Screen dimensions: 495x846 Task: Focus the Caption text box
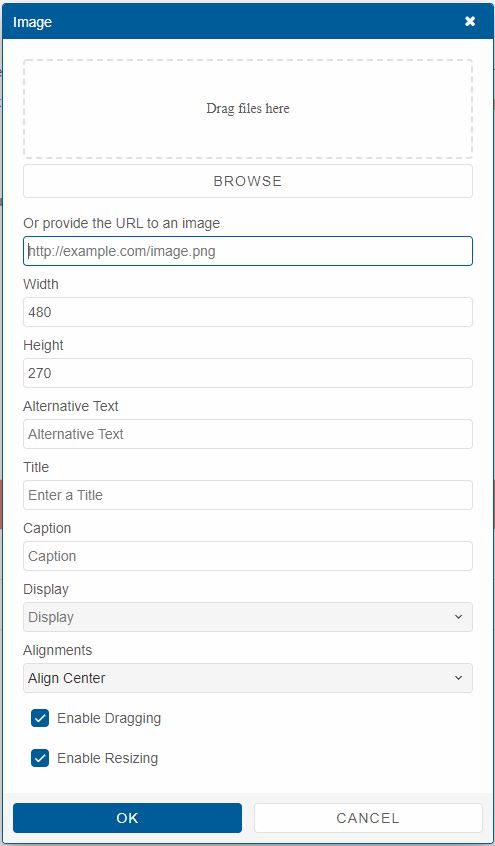click(x=248, y=556)
